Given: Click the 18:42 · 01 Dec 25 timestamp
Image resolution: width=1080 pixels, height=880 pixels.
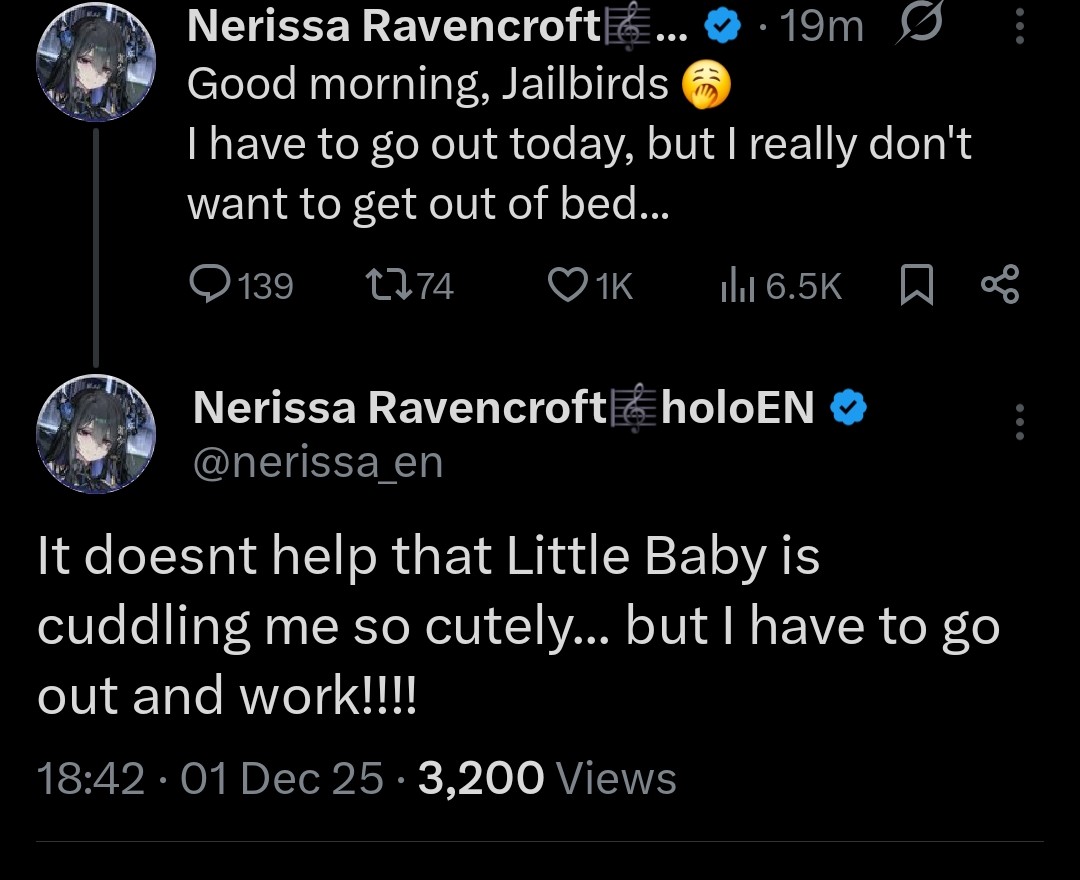Looking at the screenshot, I should point(210,778).
